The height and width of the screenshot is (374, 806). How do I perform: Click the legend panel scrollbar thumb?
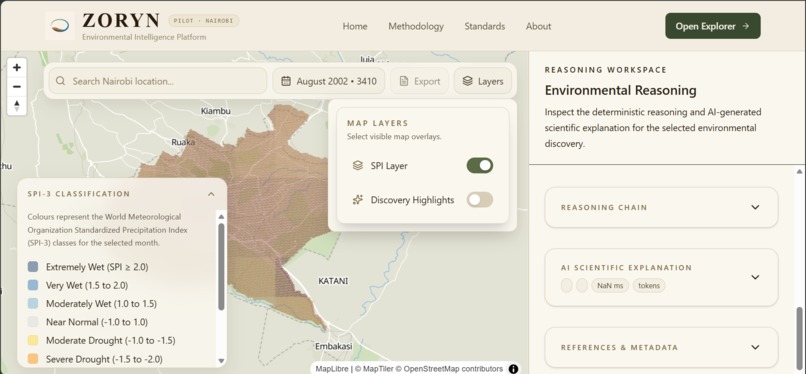221,266
